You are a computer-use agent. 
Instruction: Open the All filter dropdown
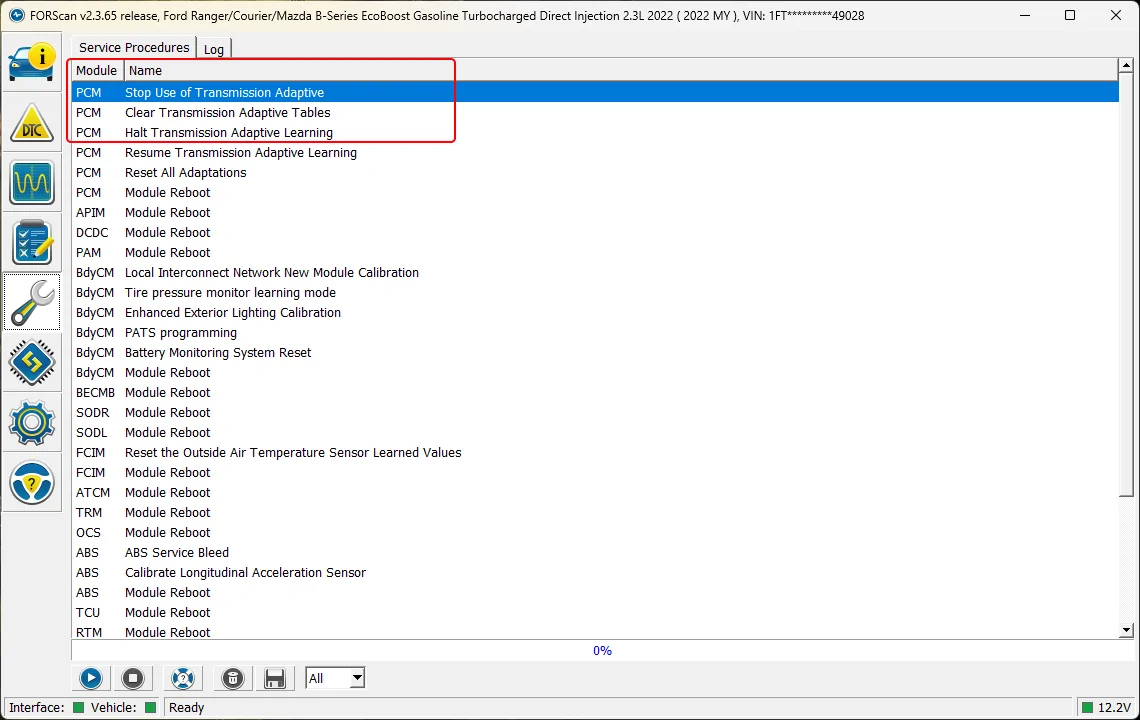335,679
